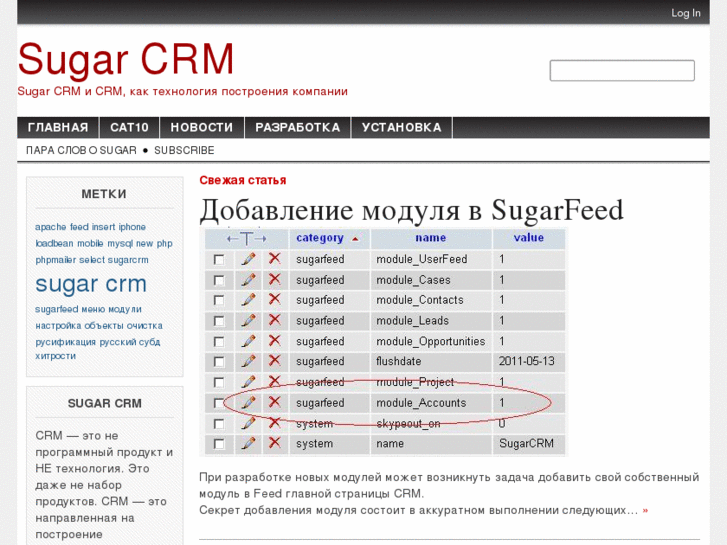The image size is (727, 545).
Task: Edit pencil icon for system name row
Action: click(249, 443)
